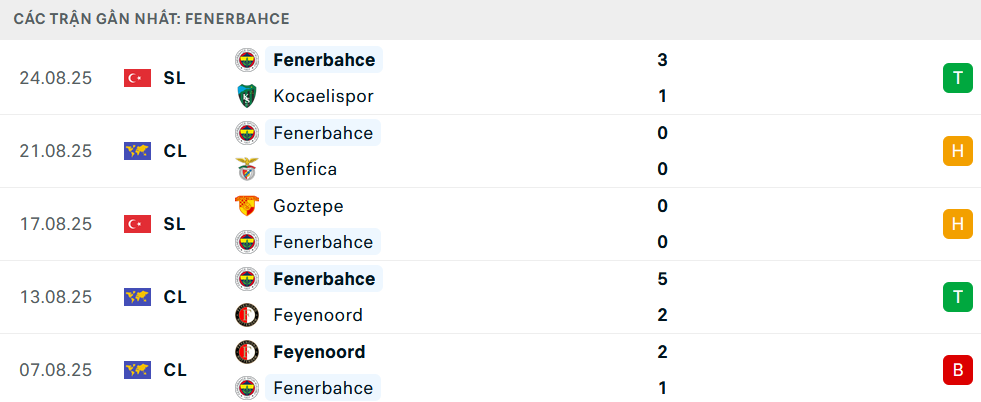
Task: Open bold Feyenoord link in 07.08.25 match
Action: pos(319,352)
